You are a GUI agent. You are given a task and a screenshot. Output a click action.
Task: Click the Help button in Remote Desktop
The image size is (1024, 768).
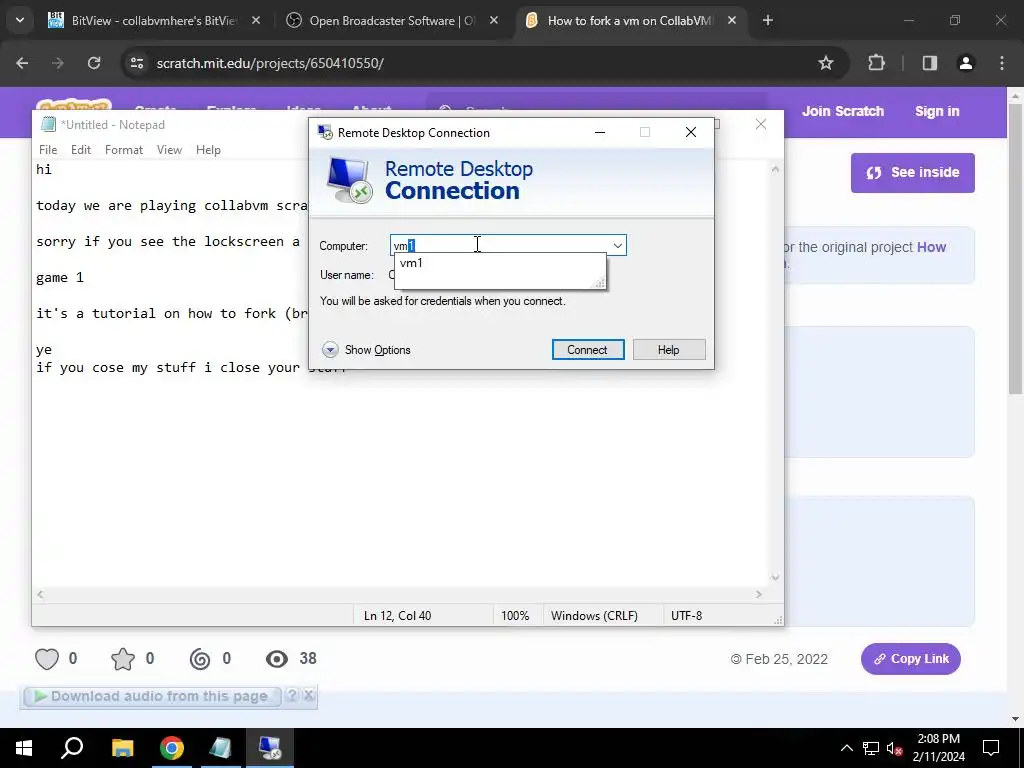tap(669, 349)
